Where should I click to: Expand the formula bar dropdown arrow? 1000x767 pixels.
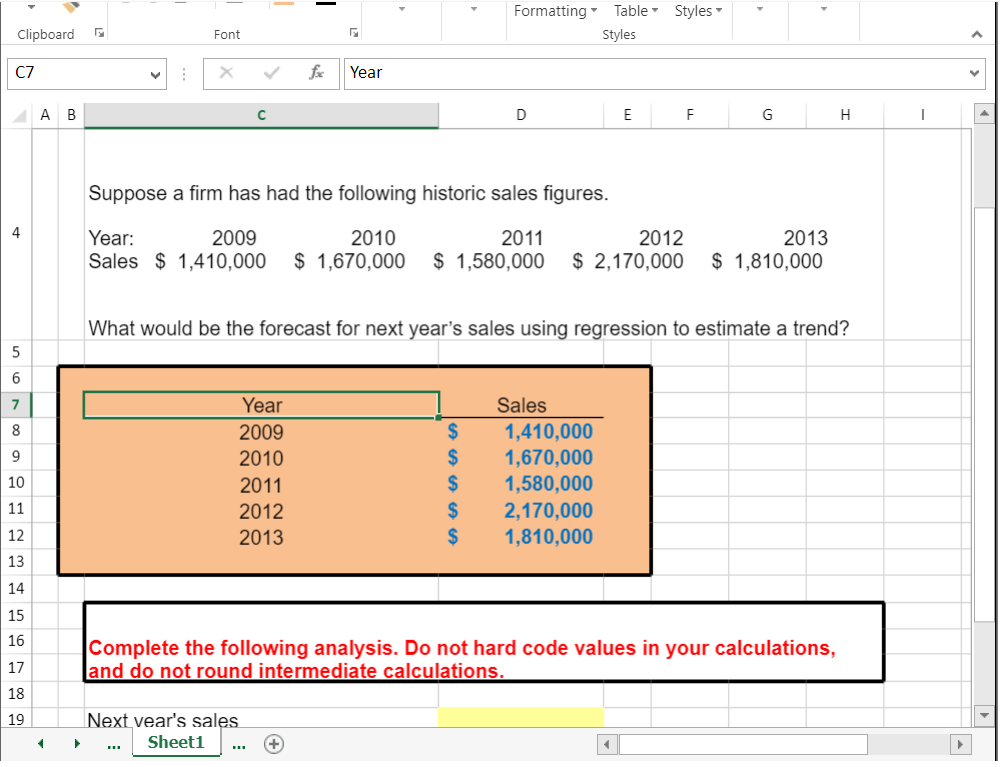point(973,73)
